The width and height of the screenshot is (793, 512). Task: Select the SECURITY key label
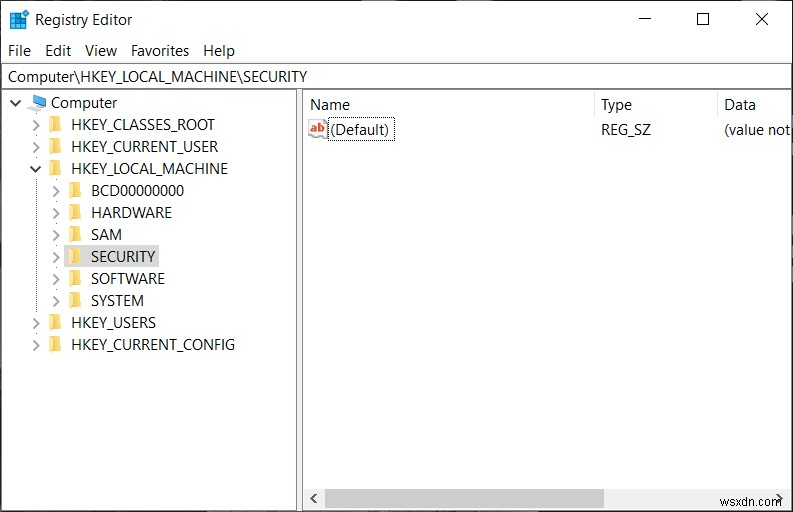click(123, 257)
